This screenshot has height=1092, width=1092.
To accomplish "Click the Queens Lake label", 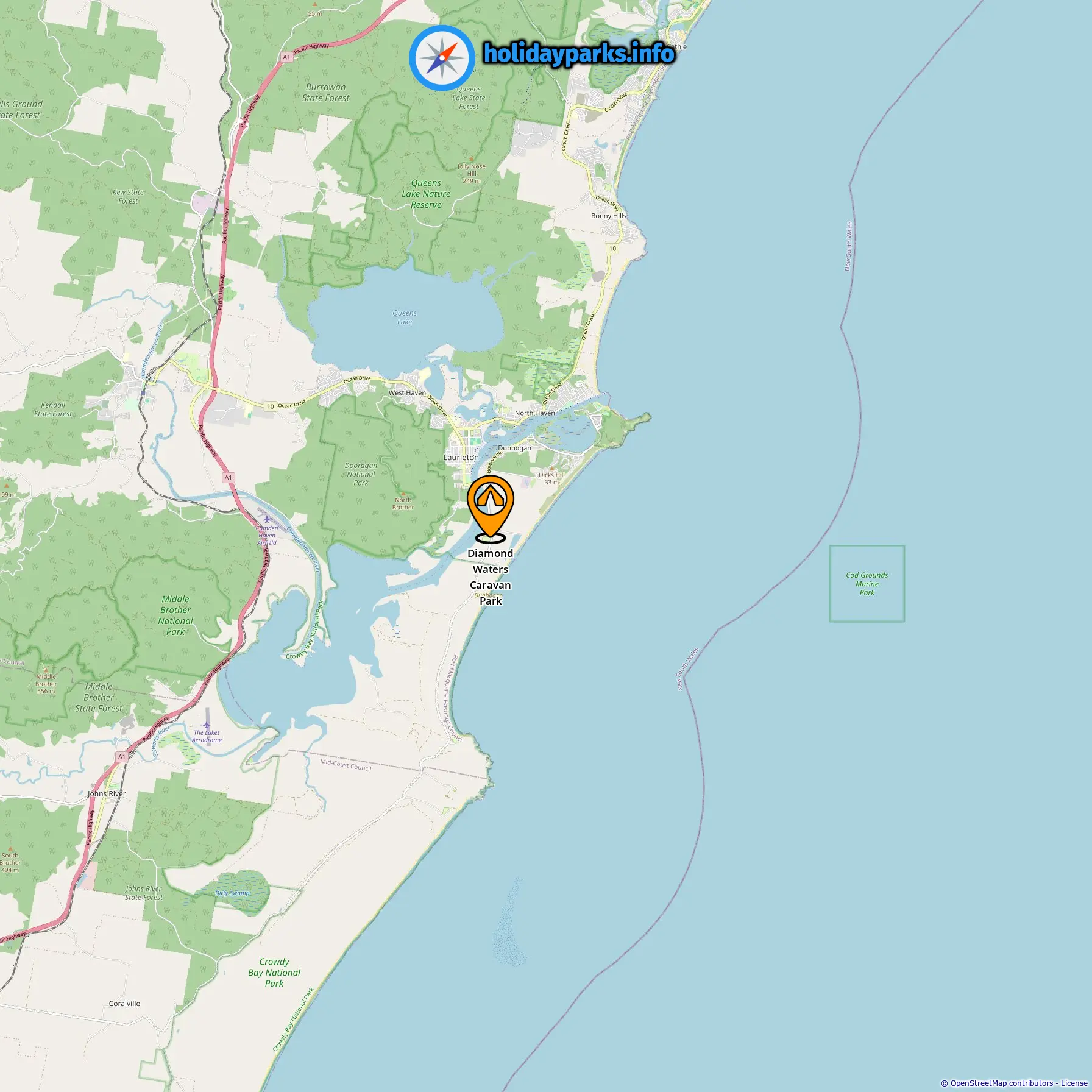I will (x=405, y=317).
